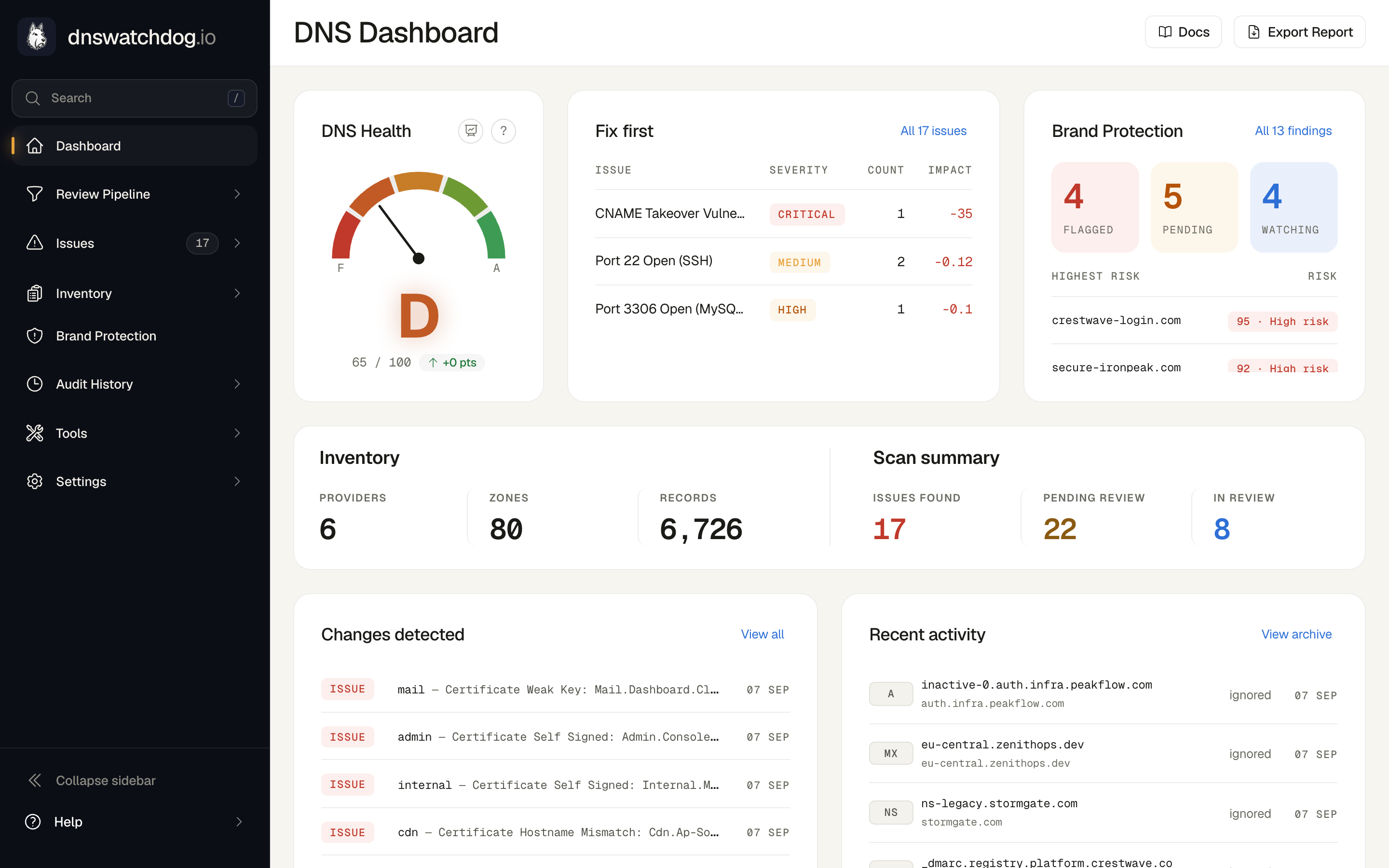The height and width of the screenshot is (868, 1389).
Task: Open the DNS Health presentation chart icon
Action: [x=471, y=131]
